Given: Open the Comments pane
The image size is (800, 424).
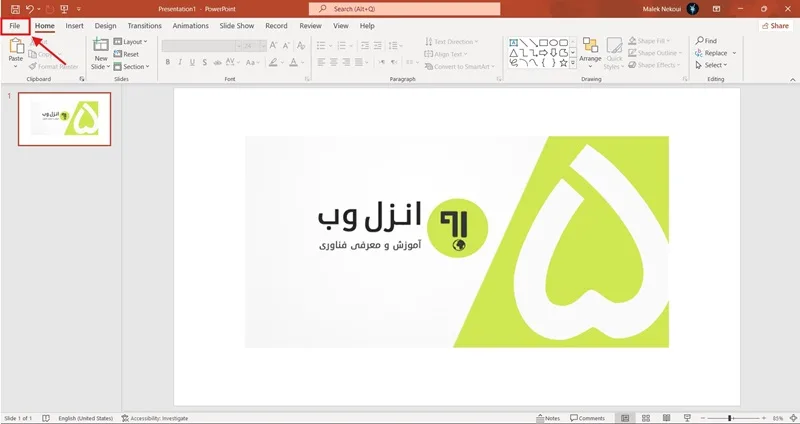Looking at the screenshot, I should 587,418.
